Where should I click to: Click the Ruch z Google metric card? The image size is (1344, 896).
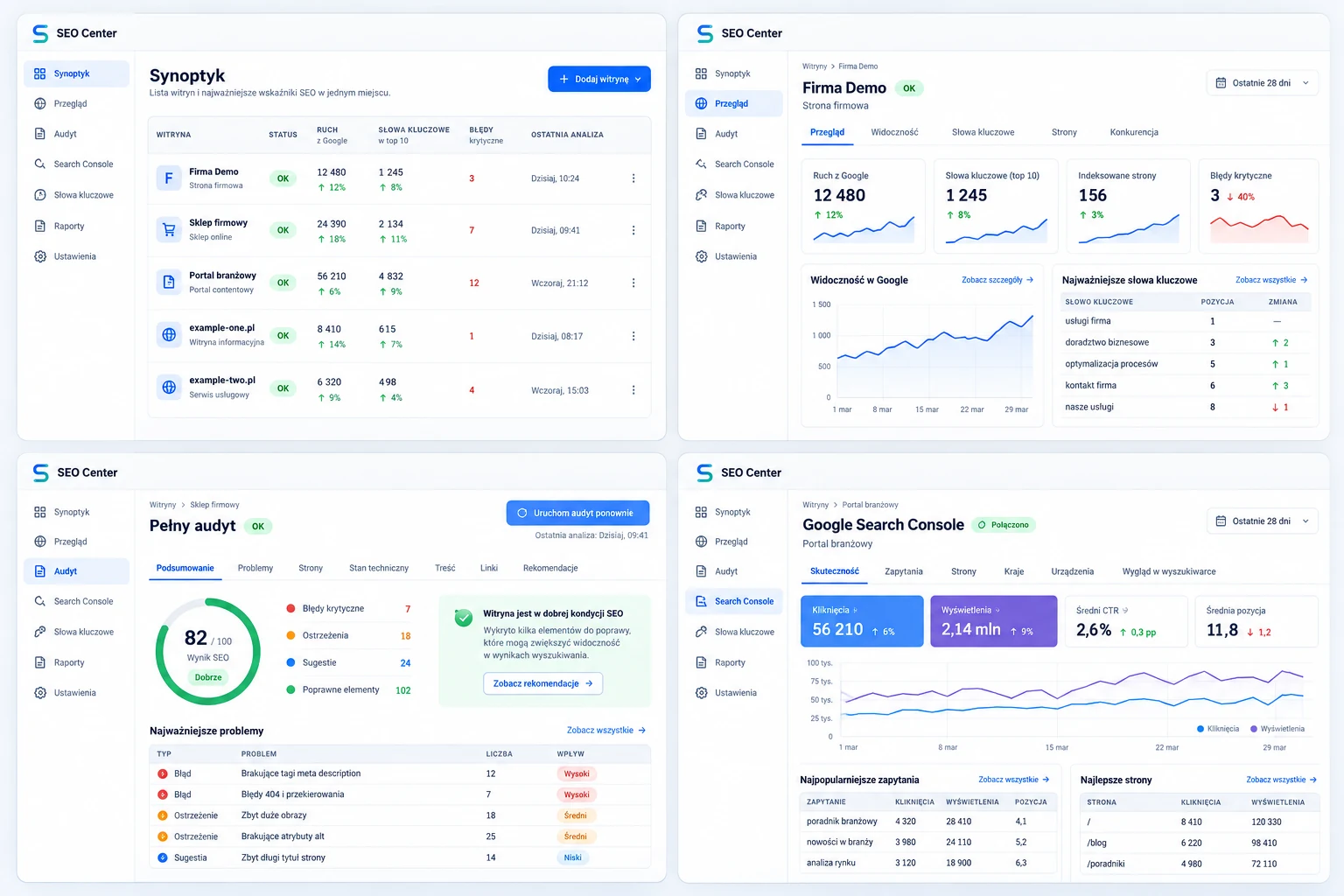(864, 205)
